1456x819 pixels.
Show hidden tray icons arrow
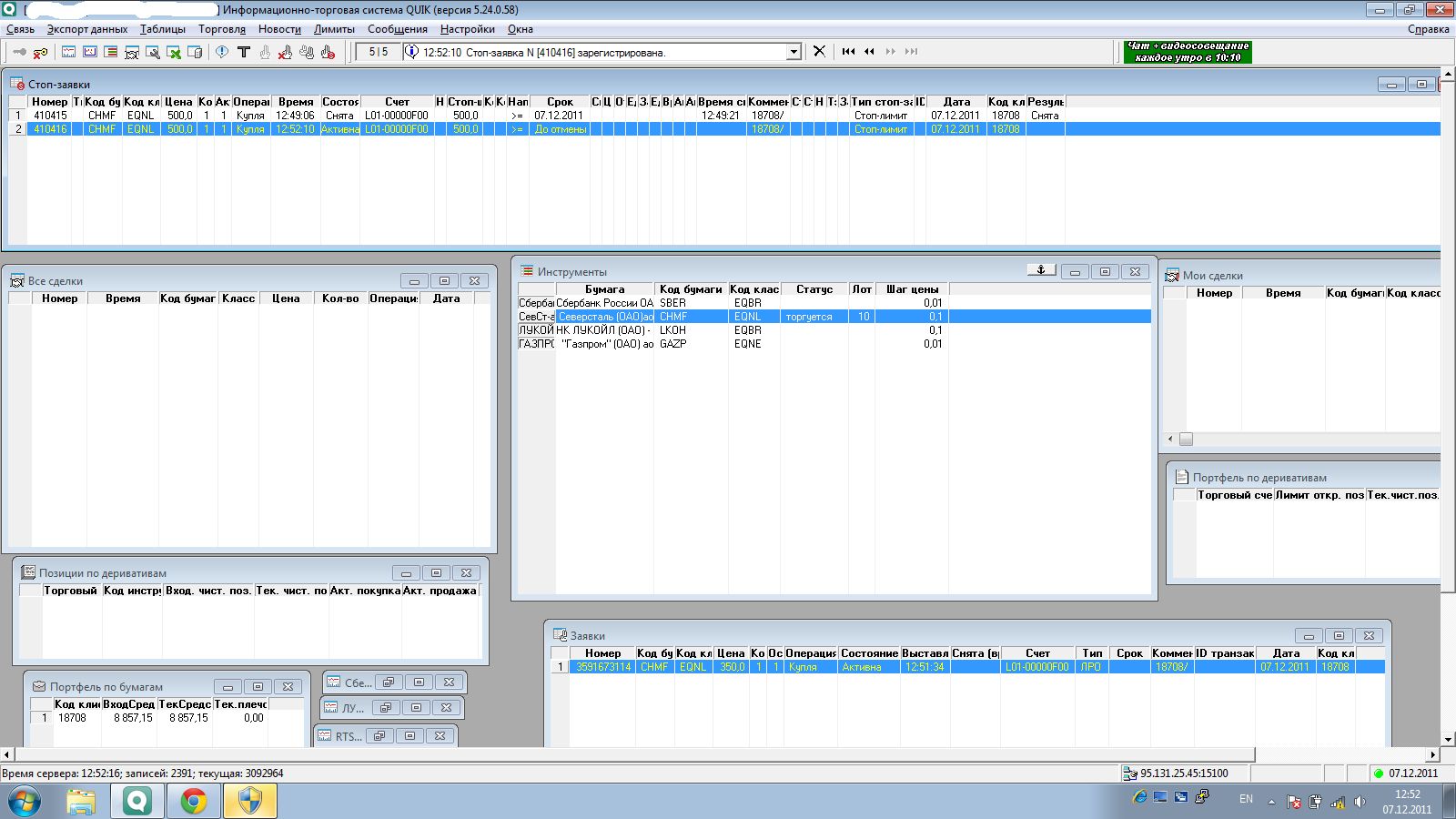pos(1272,802)
